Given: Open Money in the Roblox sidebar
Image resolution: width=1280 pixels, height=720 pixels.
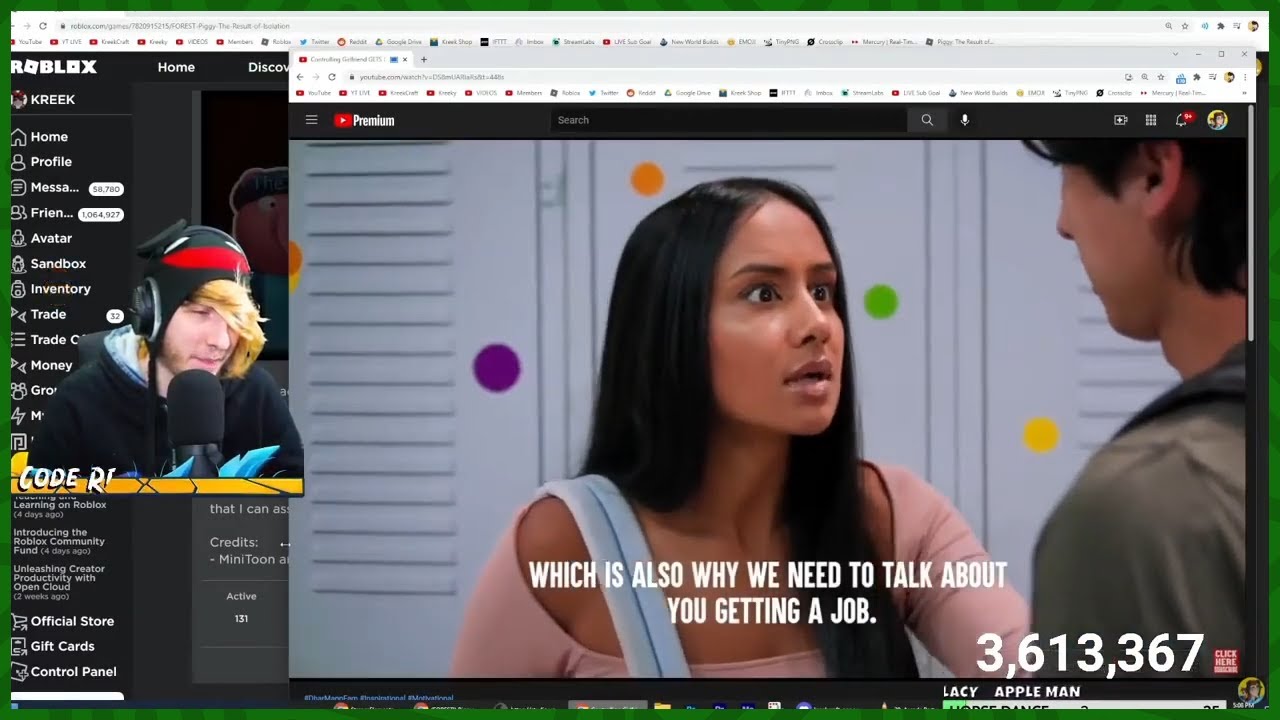Looking at the screenshot, I should point(41,366).
